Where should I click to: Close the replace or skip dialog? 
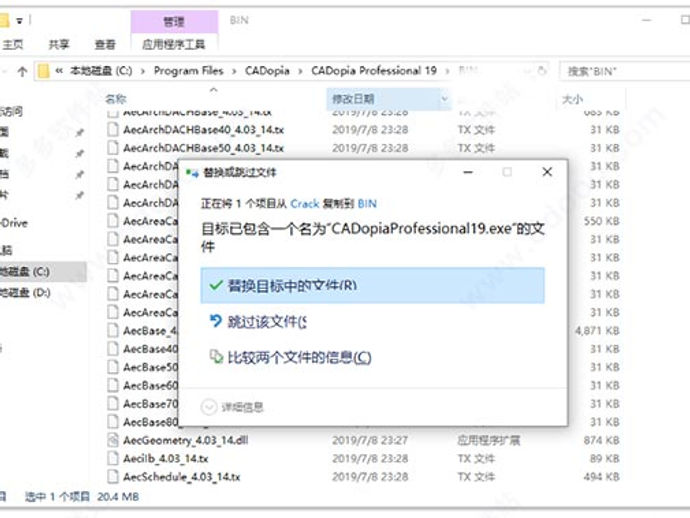(x=547, y=172)
